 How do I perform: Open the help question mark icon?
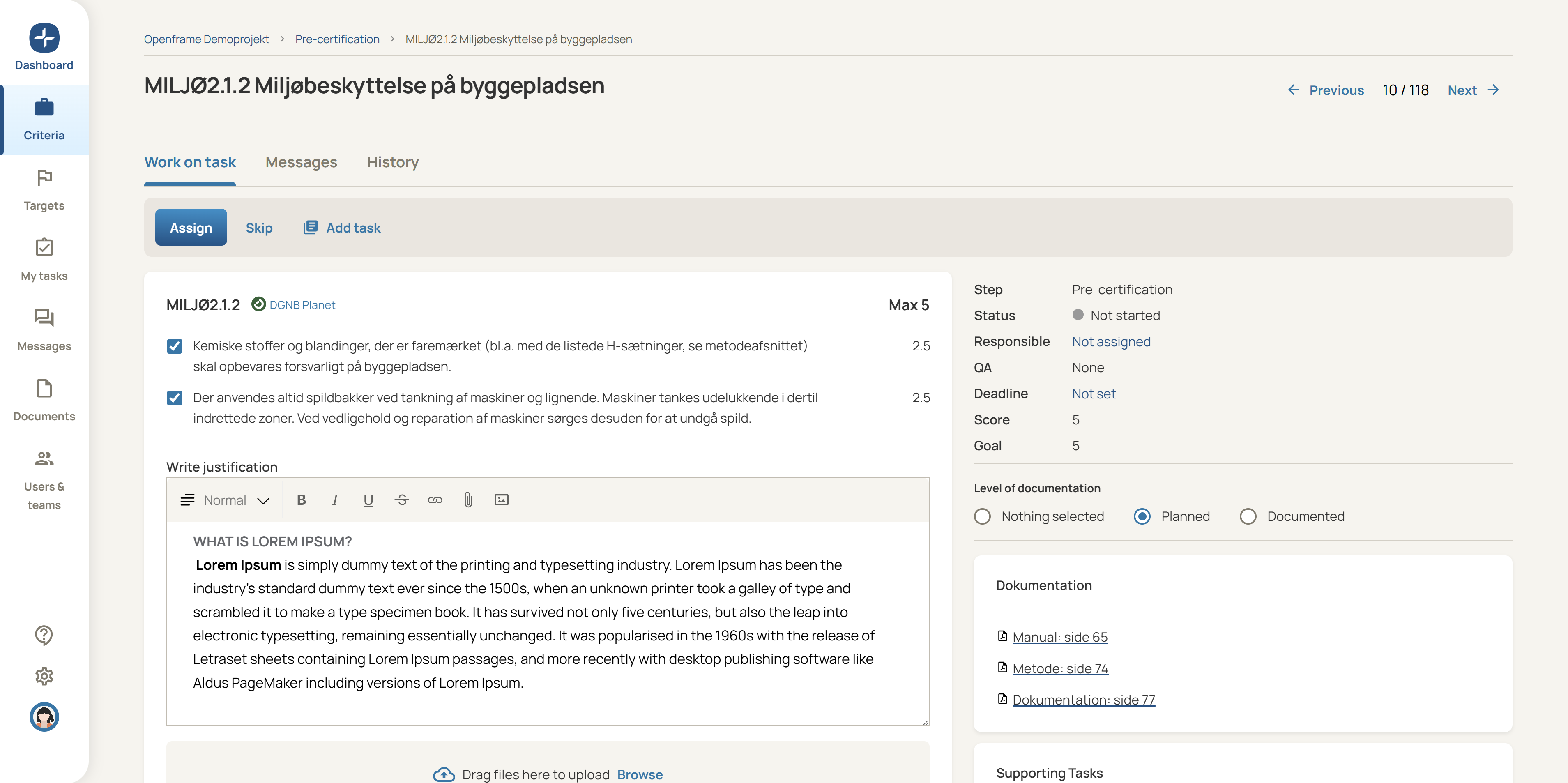click(44, 635)
